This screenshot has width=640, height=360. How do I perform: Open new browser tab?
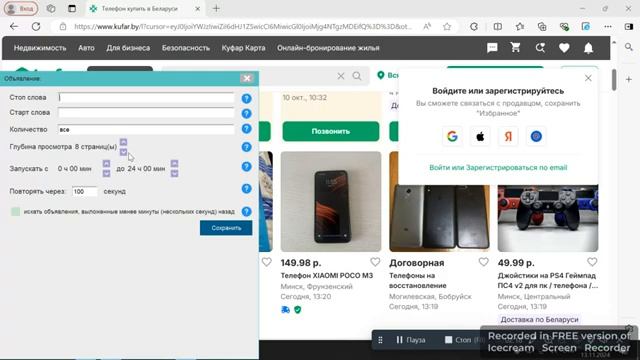[x=216, y=9]
